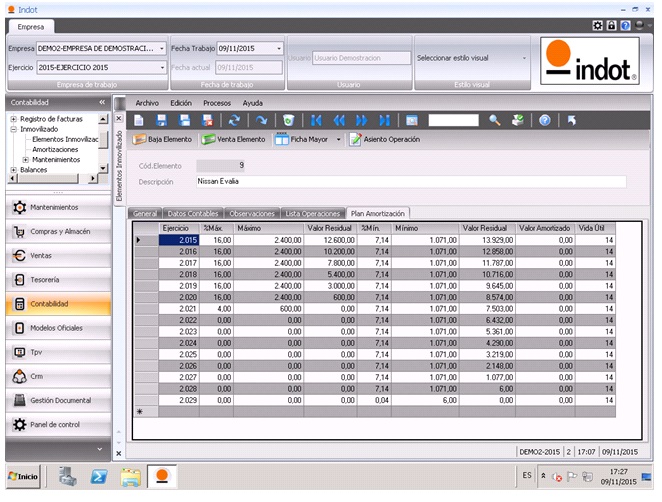
Task: Collapse the Contabilidad side panel
Action: tap(102, 102)
